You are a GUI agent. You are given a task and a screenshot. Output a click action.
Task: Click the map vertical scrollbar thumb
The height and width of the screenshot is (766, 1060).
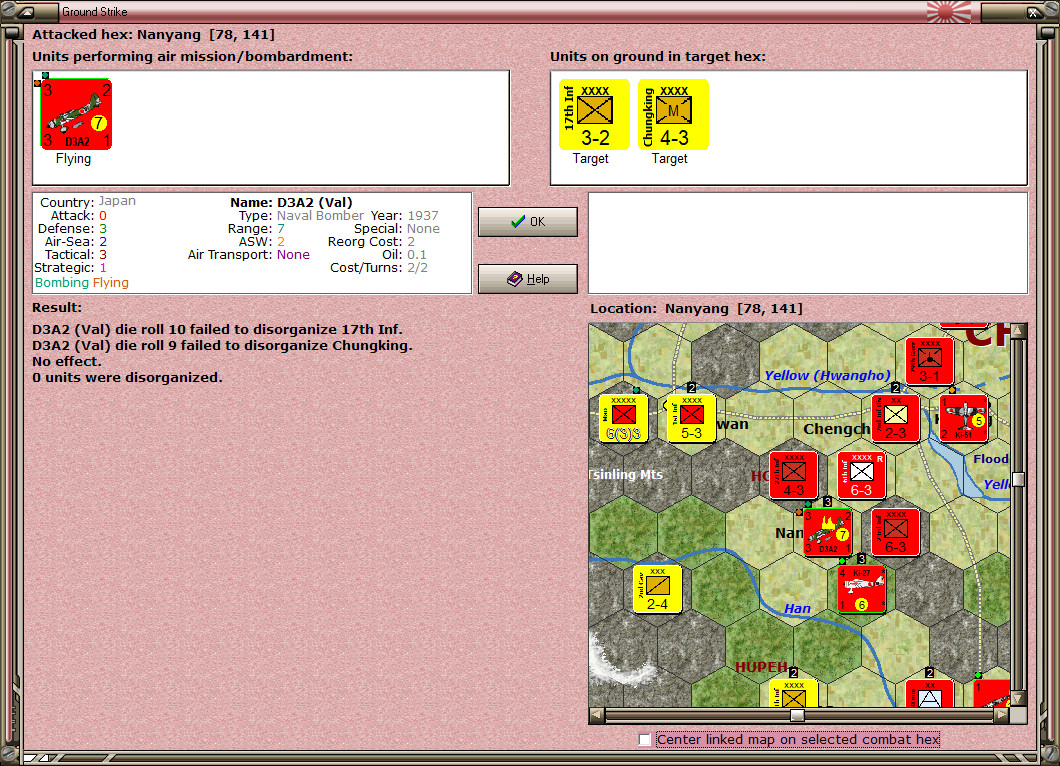[1018, 479]
